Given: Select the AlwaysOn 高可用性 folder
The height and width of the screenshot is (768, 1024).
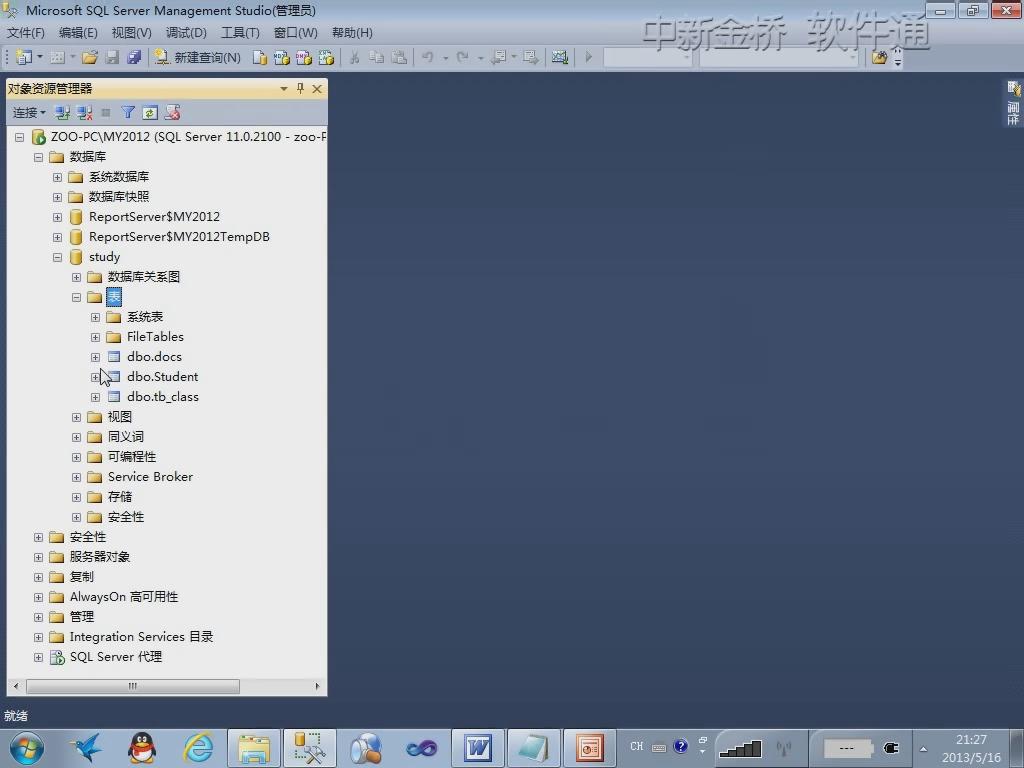Looking at the screenshot, I should pyautogui.click(x=123, y=597).
